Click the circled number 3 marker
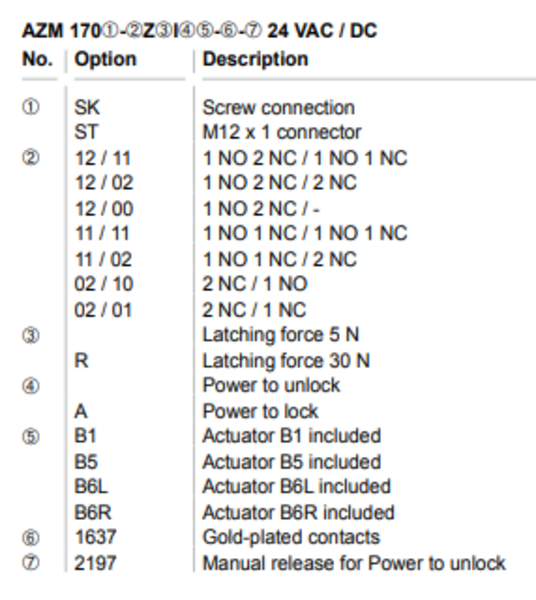Image resolution: width=536 pixels, height=600 pixels. tap(31, 335)
